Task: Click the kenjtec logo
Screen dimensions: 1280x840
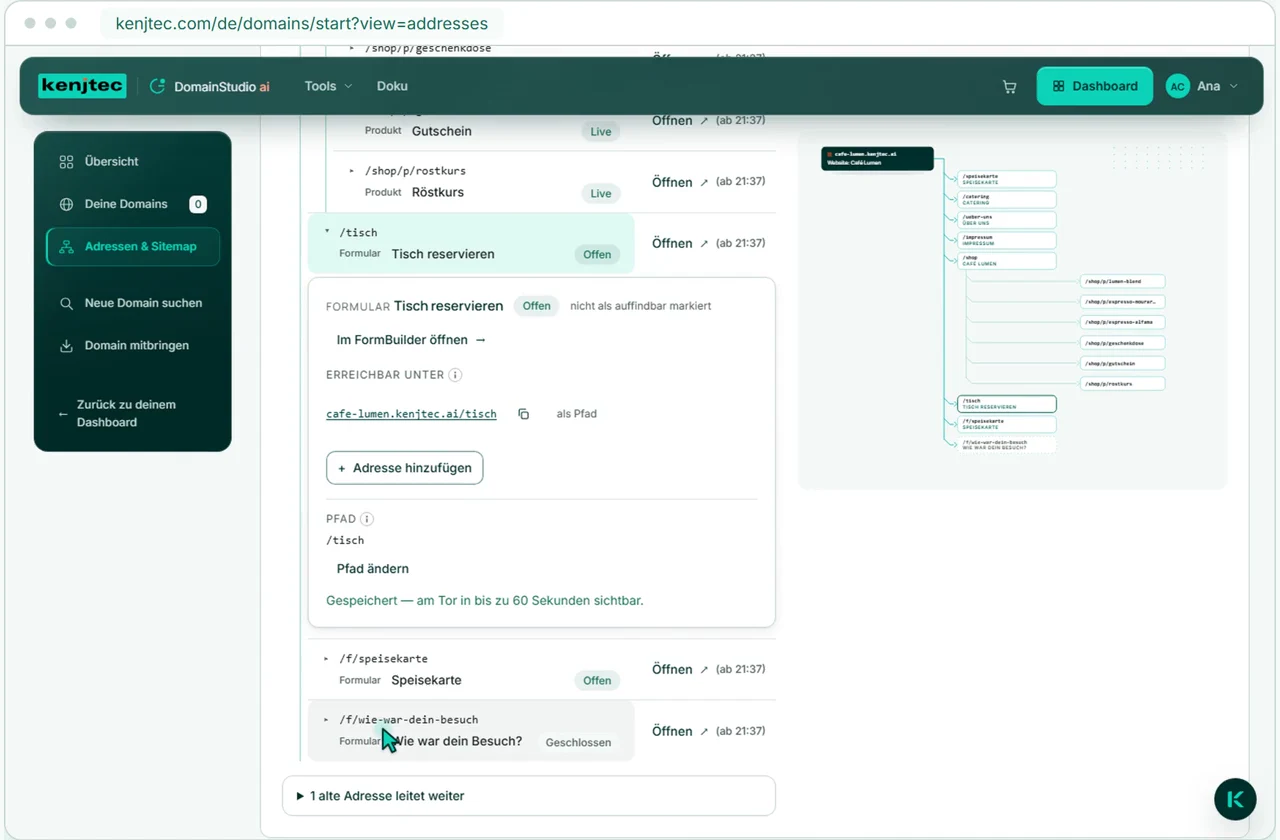Action: click(82, 86)
